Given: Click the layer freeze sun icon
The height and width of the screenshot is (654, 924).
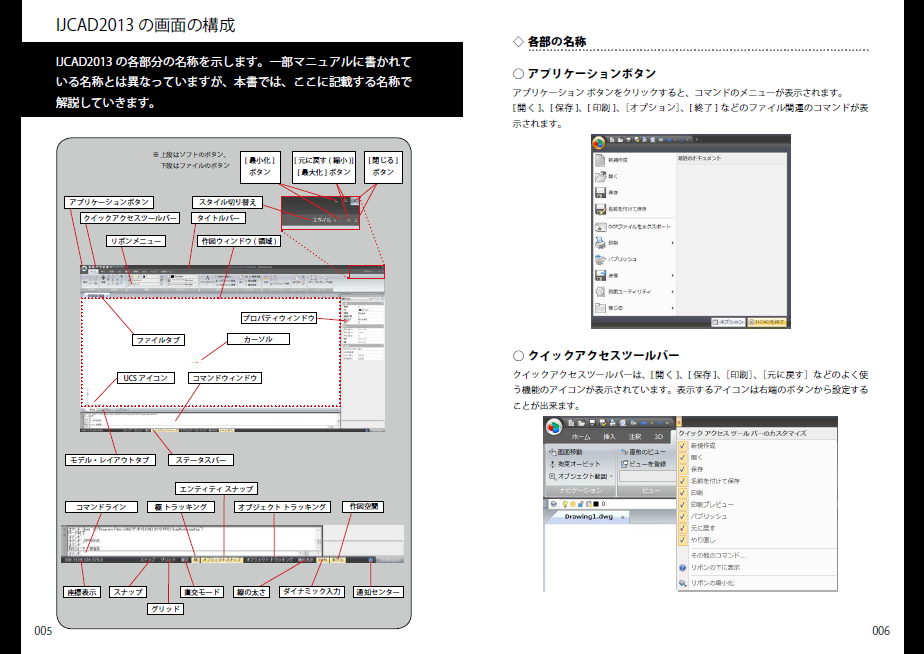Looking at the screenshot, I should [x=573, y=504].
